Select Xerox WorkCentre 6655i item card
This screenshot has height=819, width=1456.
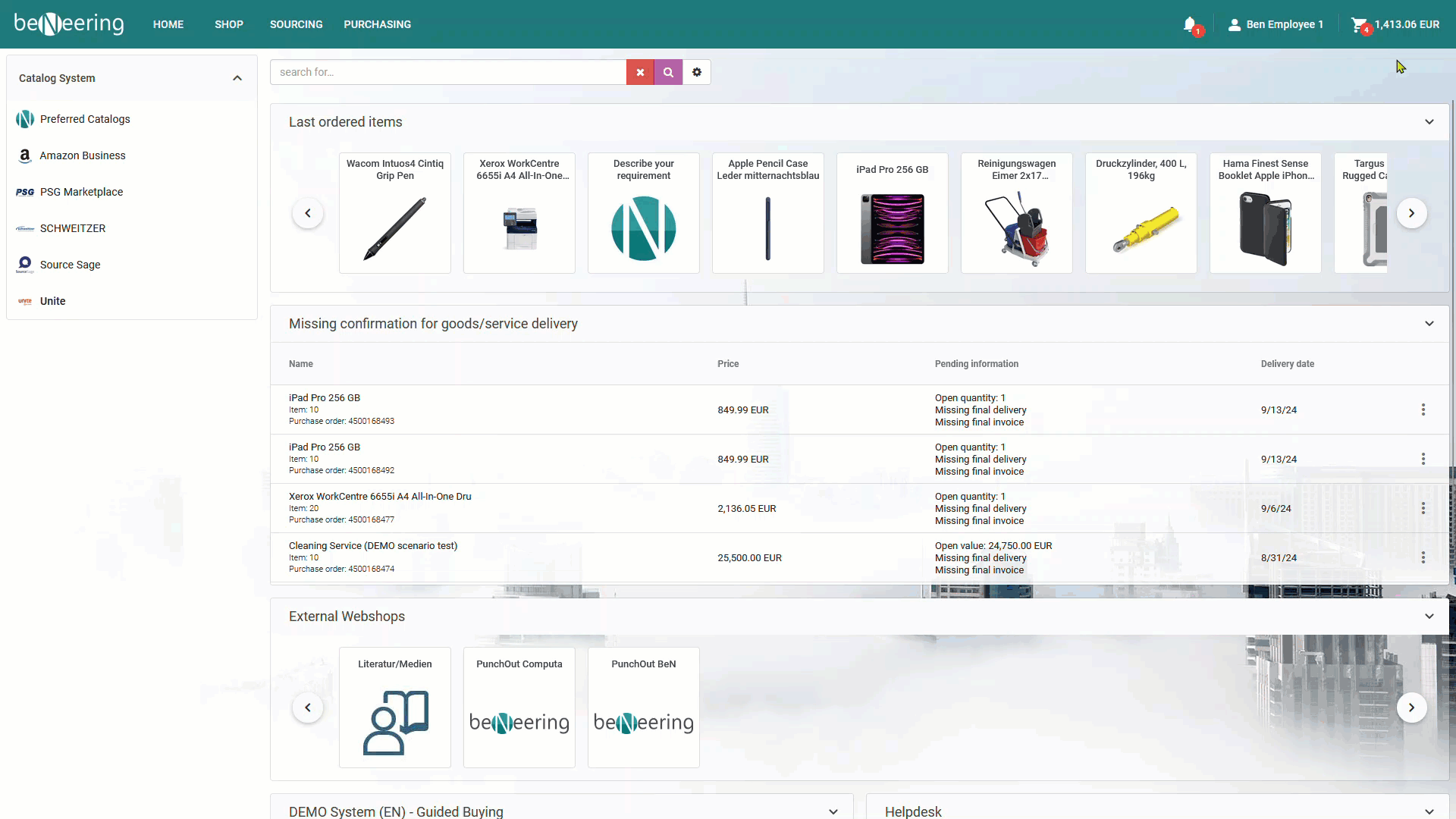(x=519, y=213)
